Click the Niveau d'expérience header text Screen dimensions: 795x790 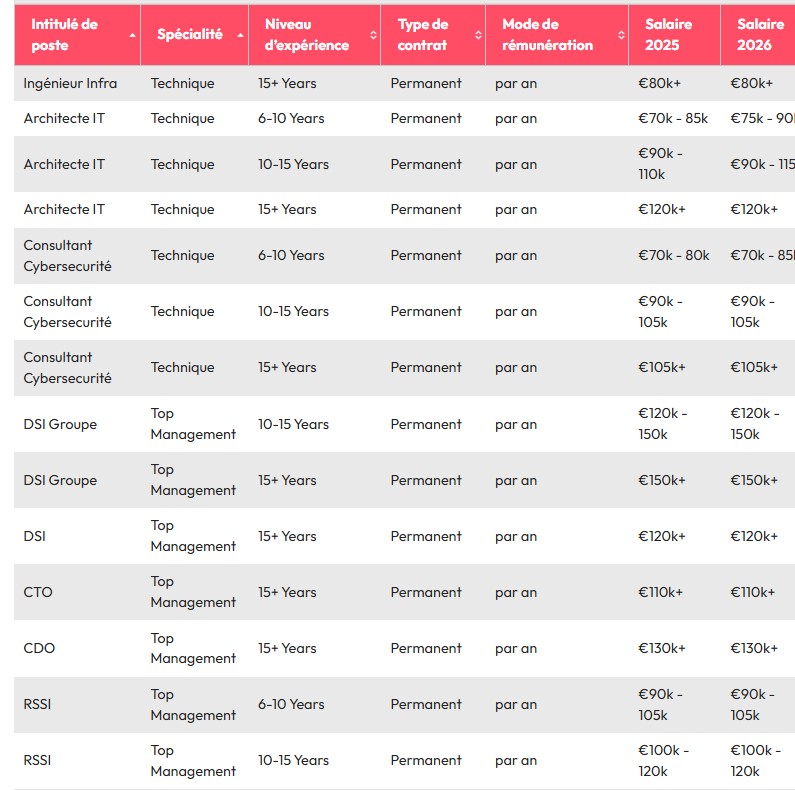tap(306, 35)
